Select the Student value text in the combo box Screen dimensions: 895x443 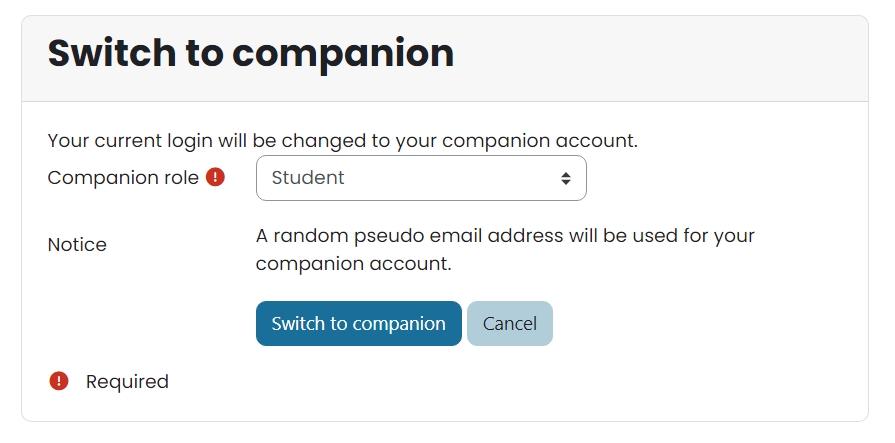308,178
